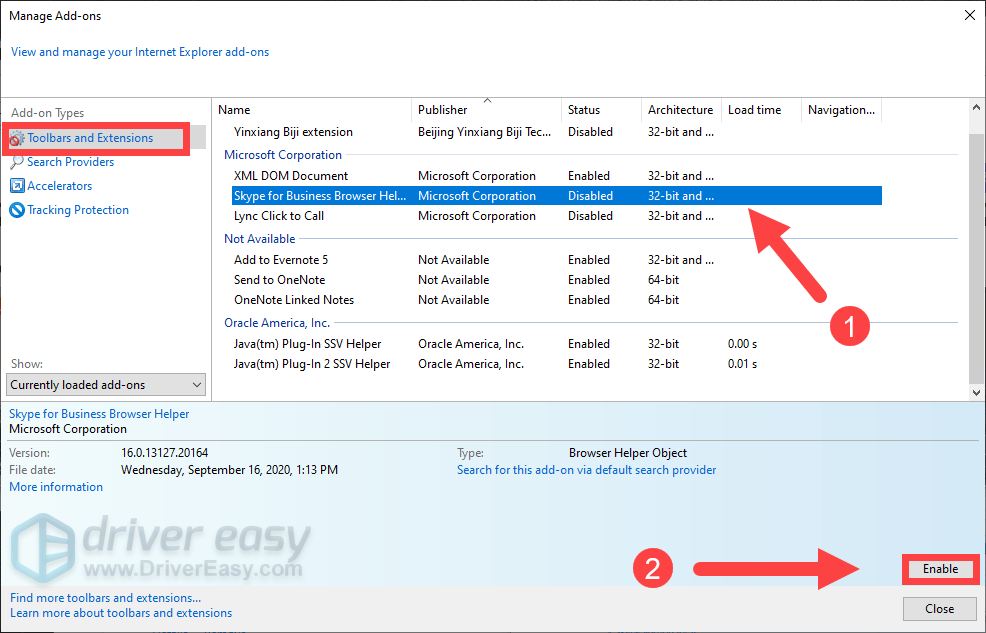This screenshot has height=633, width=986.
Task: Open the Show add-ons dropdown
Action: click(106, 385)
